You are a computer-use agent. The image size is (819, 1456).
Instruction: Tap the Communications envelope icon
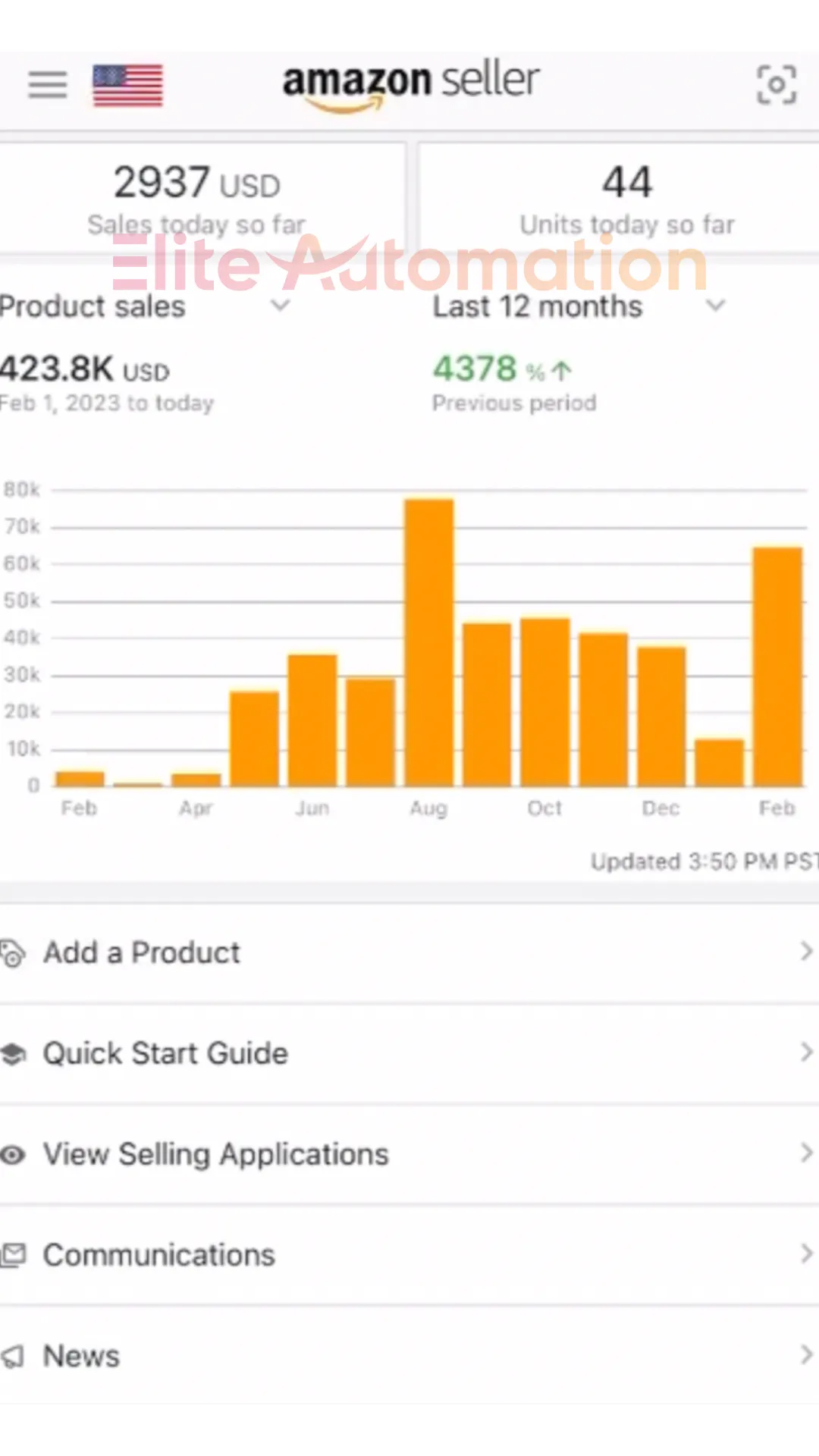(13, 1255)
